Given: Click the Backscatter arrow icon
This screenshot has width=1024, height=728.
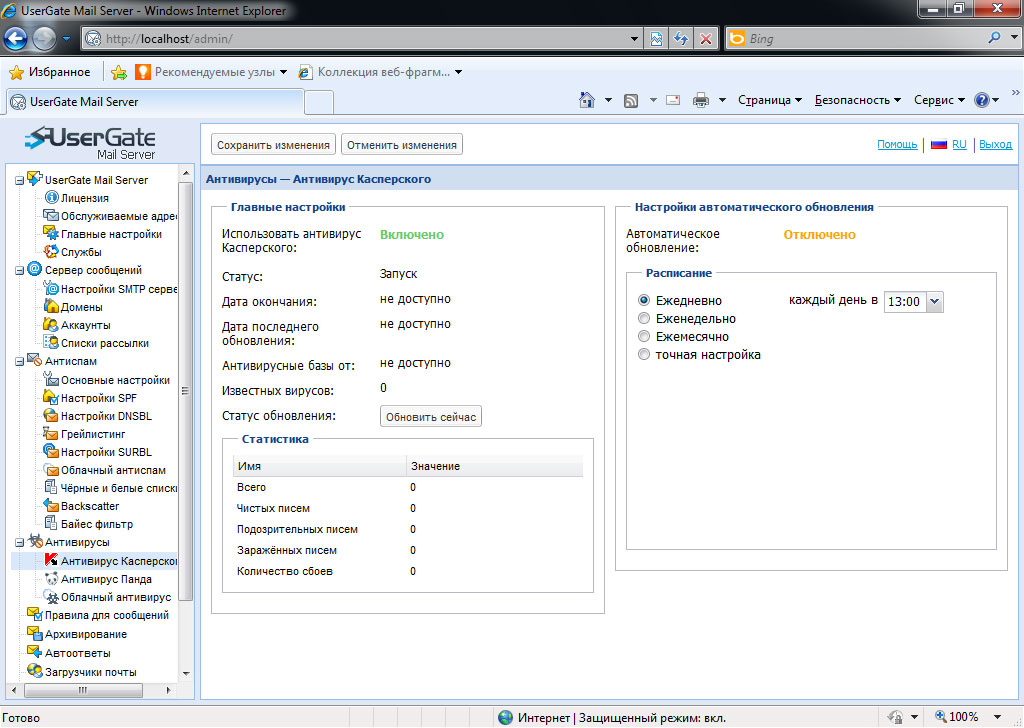Looking at the screenshot, I should [51, 506].
